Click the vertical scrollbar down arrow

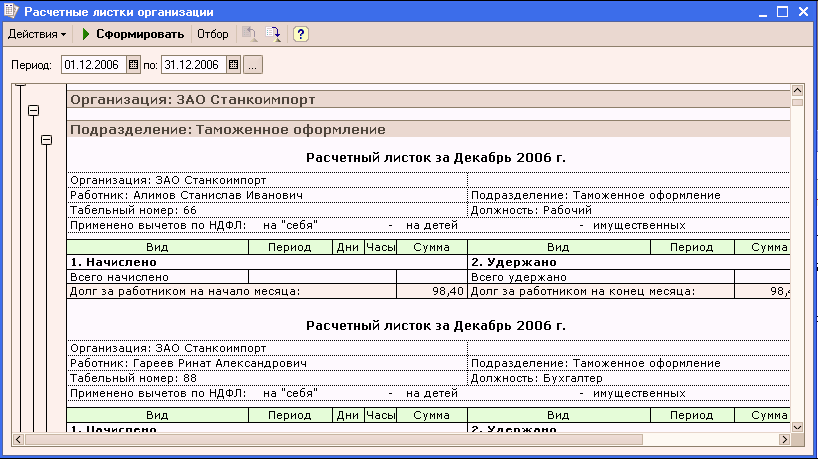point(797,426)
